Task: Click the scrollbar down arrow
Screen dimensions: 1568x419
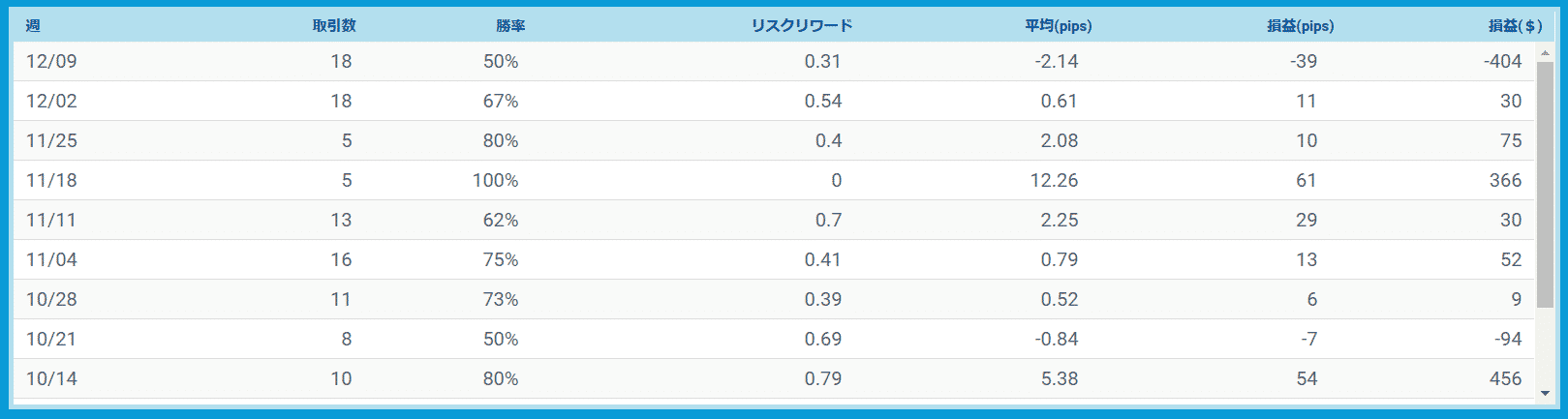Action: (1546, 394)
